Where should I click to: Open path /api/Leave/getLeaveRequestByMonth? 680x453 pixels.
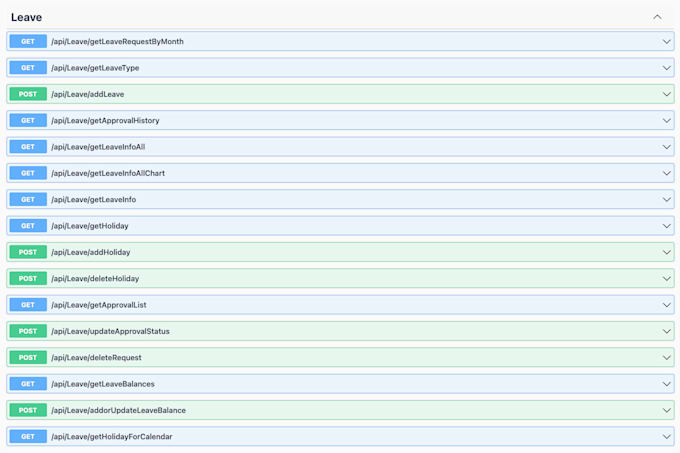point(118,42)
